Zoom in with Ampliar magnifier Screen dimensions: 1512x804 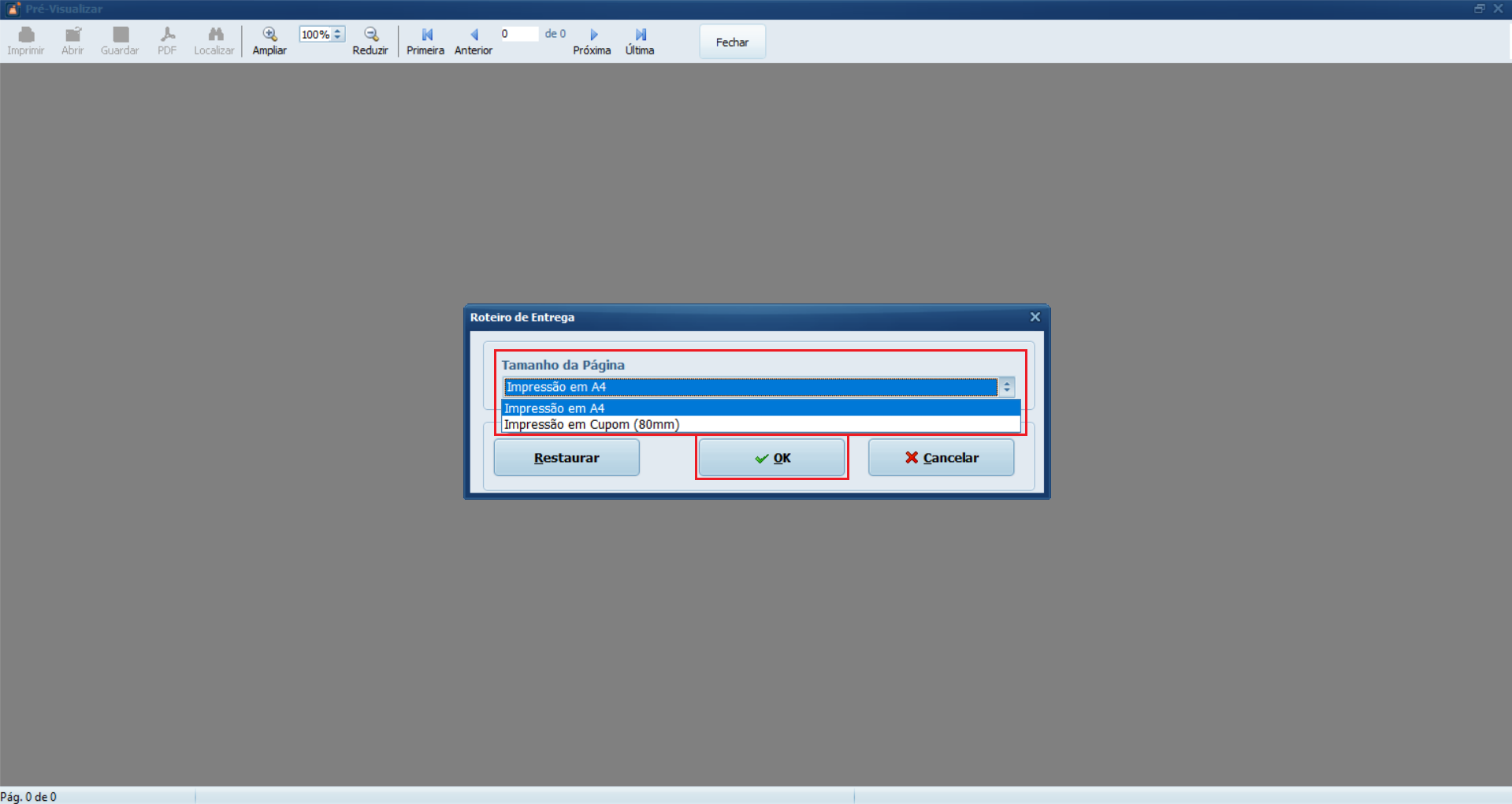pos(269,35)
